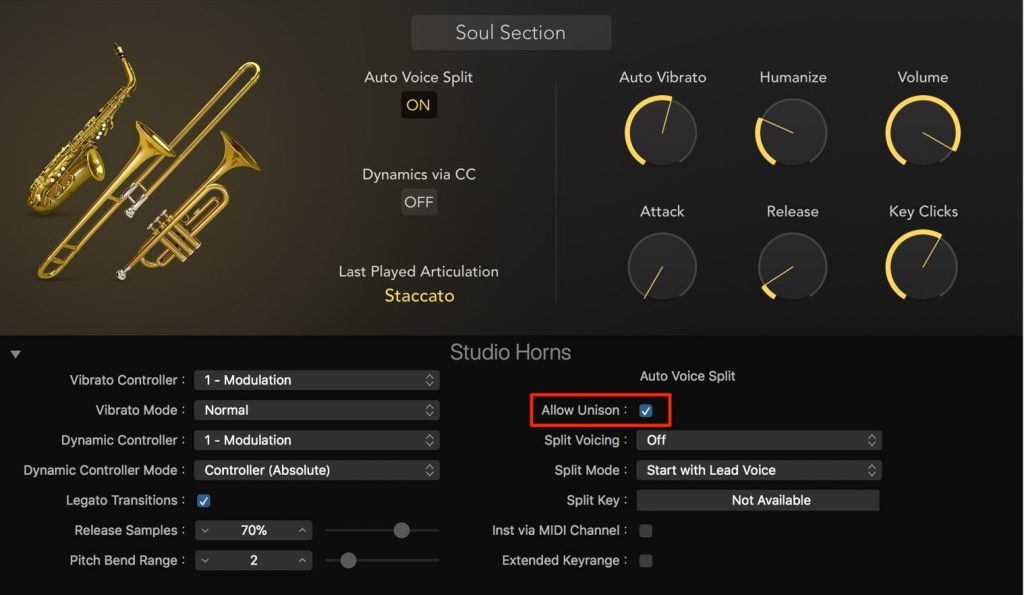Select the Attack knob
This screenshot has height=595, width=1024.
660,266
